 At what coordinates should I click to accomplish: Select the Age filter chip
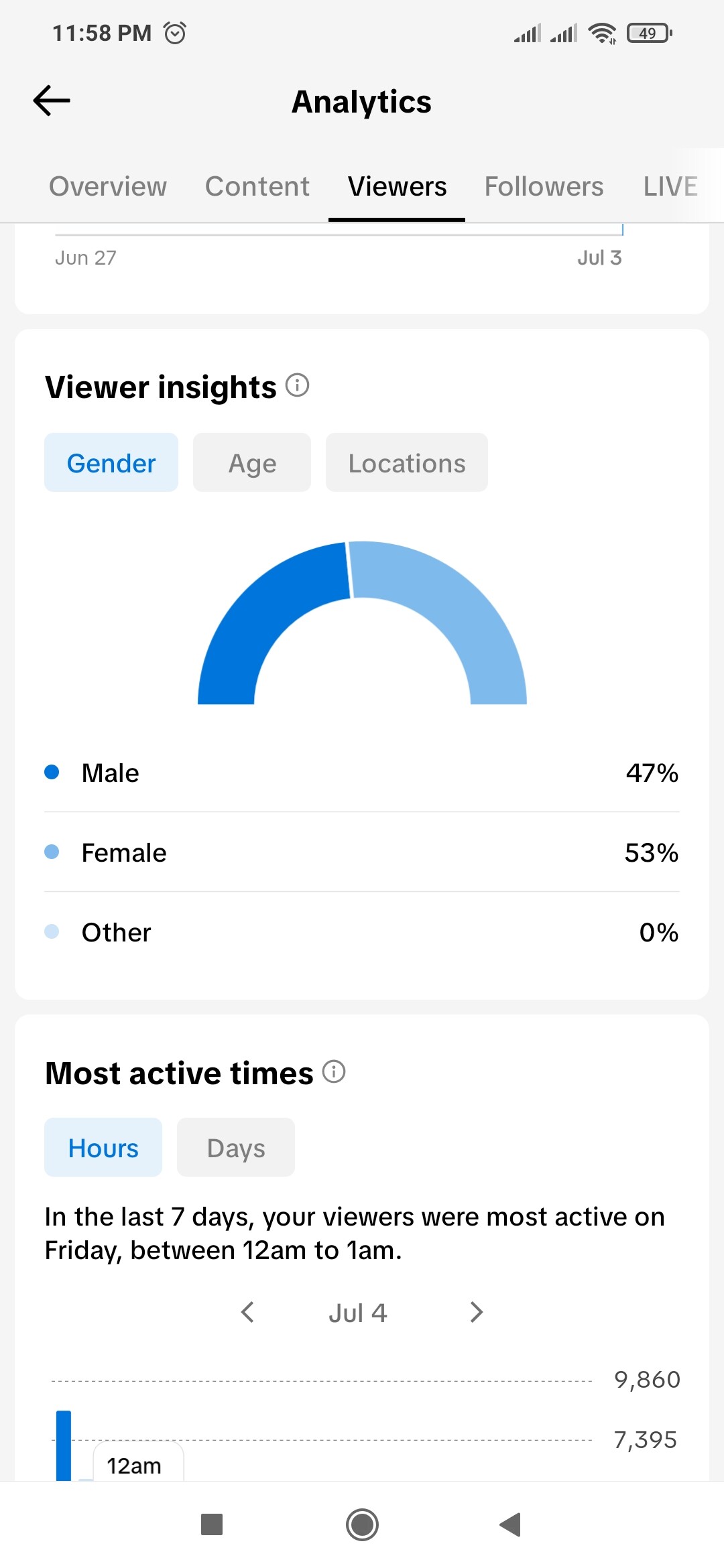coord(252,462)
